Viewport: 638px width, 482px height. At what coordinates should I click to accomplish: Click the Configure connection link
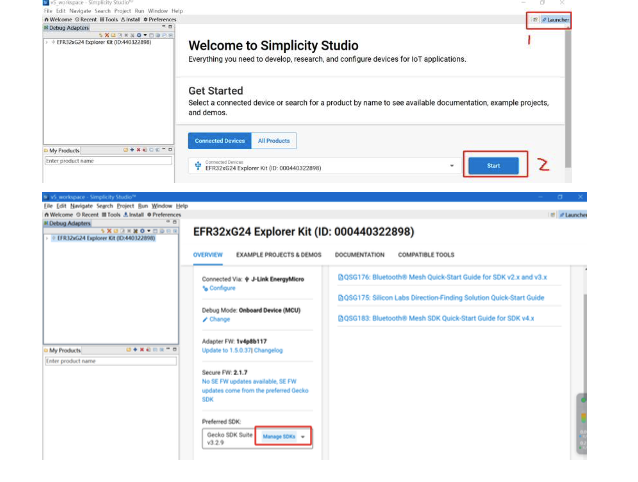219,288
